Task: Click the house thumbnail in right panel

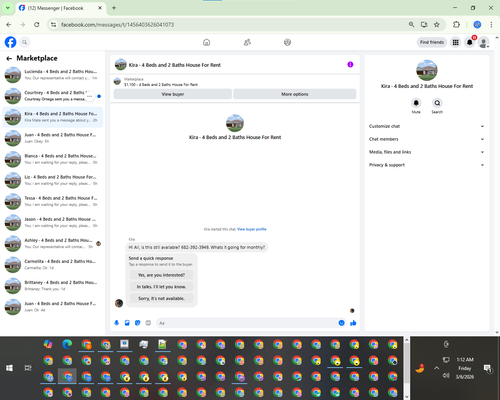Action: [427, 70]
